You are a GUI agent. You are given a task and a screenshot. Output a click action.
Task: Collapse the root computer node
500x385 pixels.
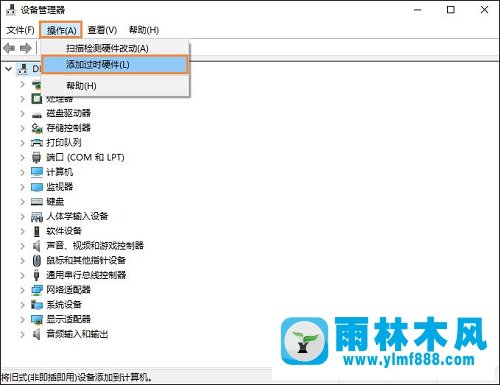pyautogui.click(x=9, y=69)
